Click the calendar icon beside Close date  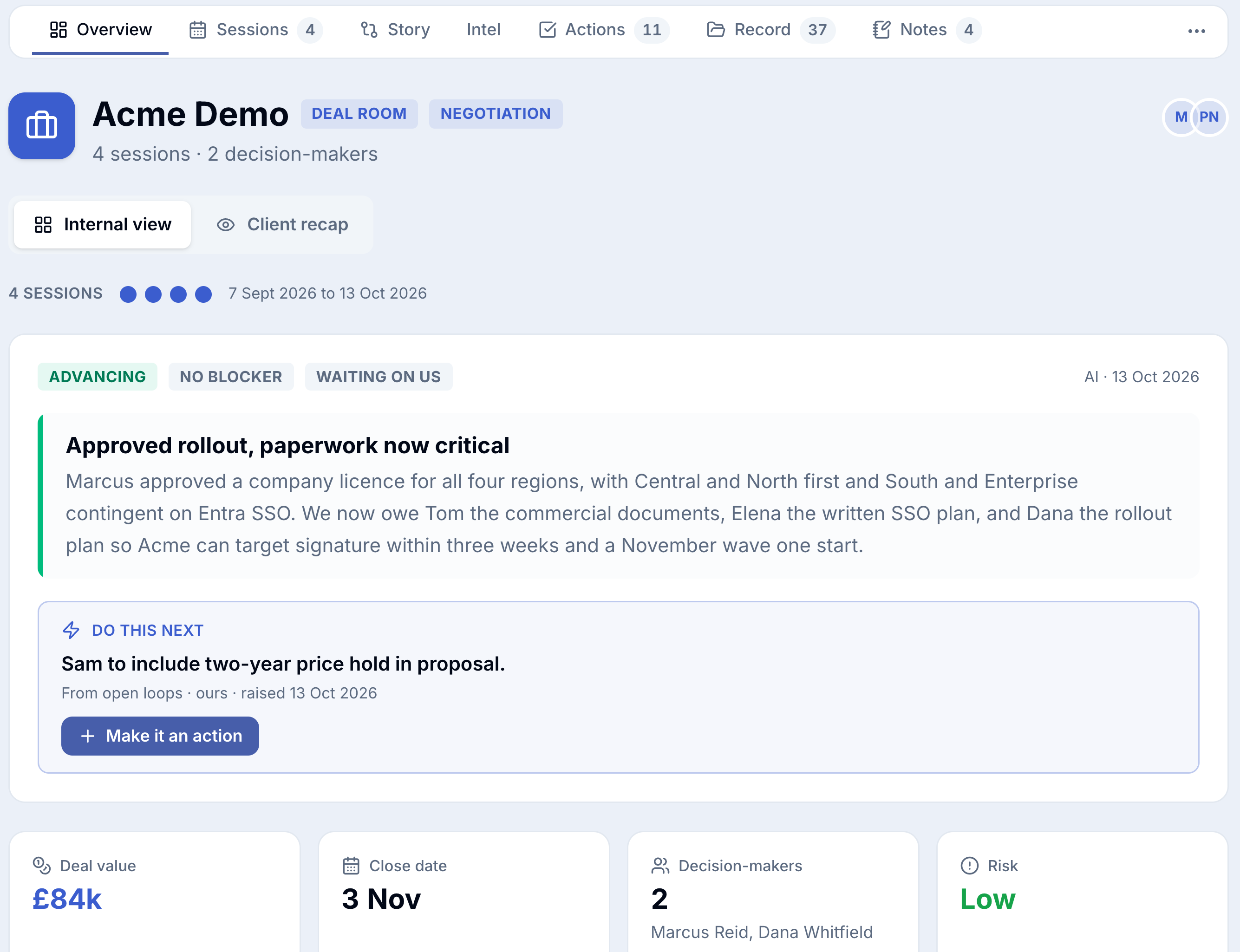pyautogui.click(x=352, y=865)
